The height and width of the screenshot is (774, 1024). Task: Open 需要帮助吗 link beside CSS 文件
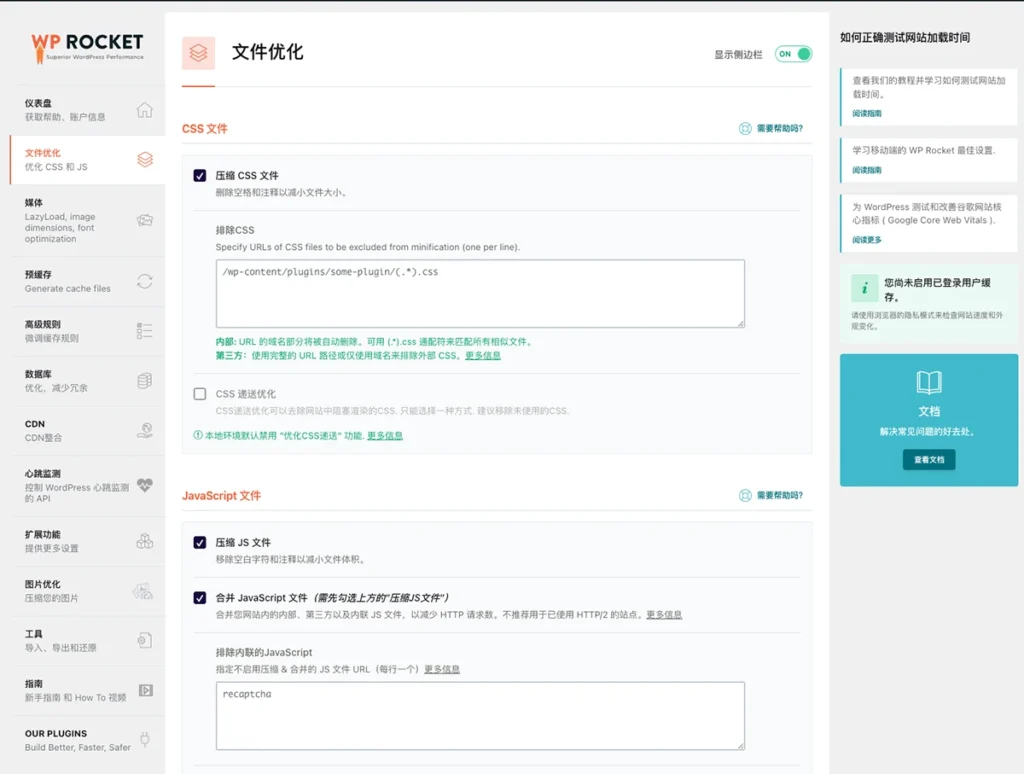771,129
